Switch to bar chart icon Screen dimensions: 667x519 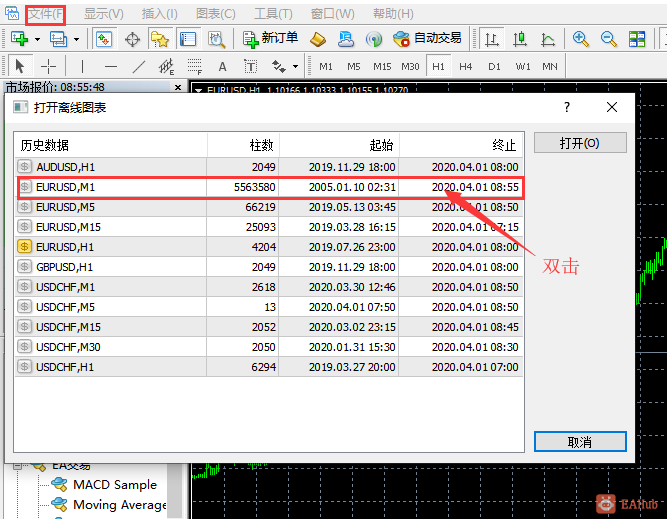pyautogui.click(x=492, y=39)
